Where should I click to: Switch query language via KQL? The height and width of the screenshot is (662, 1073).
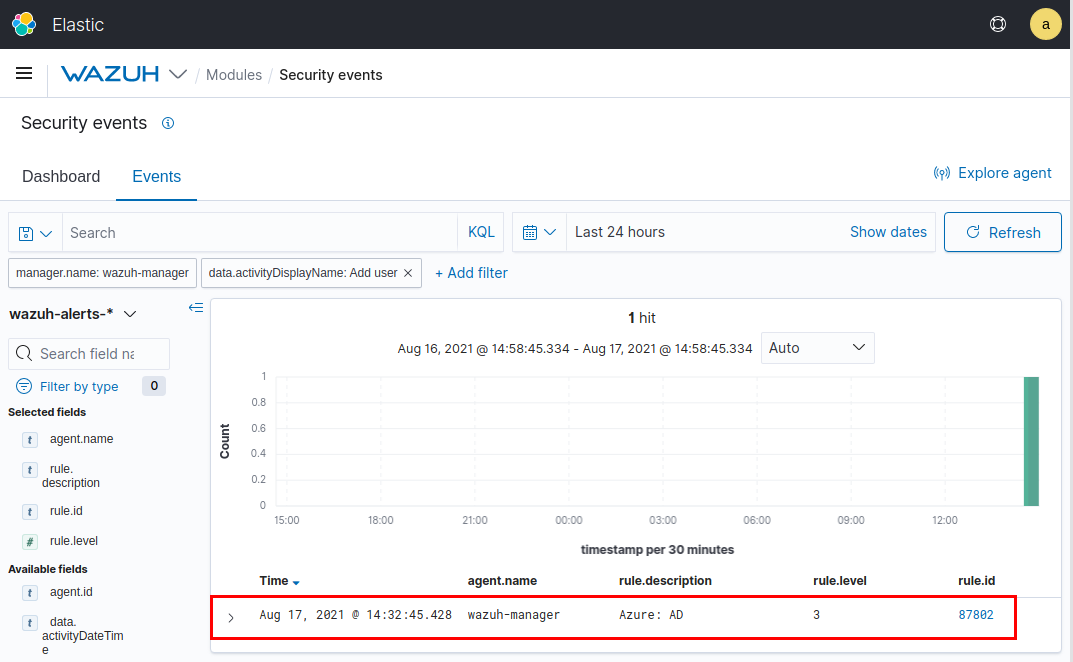[x=481, y=232]
